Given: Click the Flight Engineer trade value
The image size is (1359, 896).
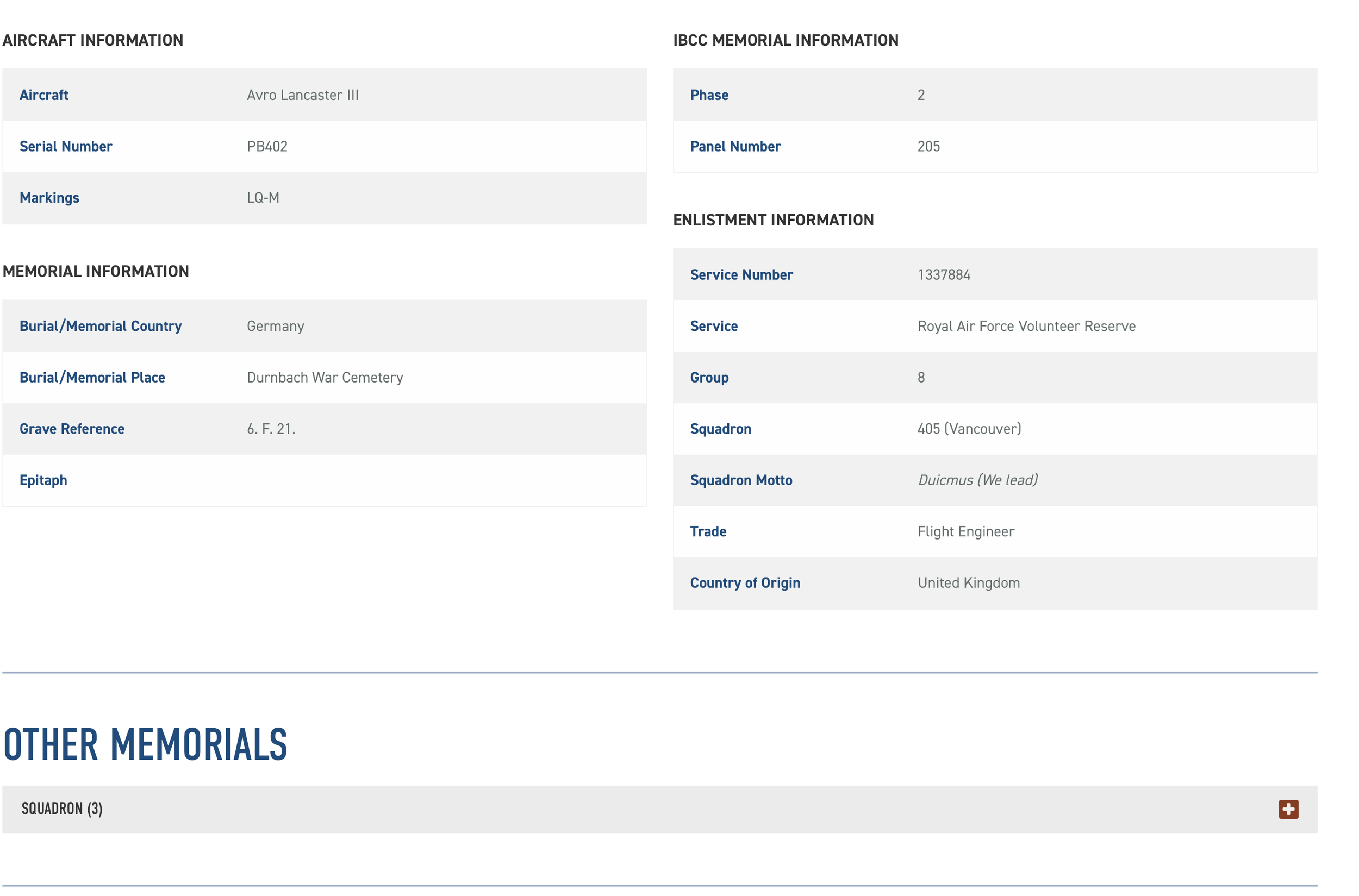Looking at the screenshot, I should (965, 531).
